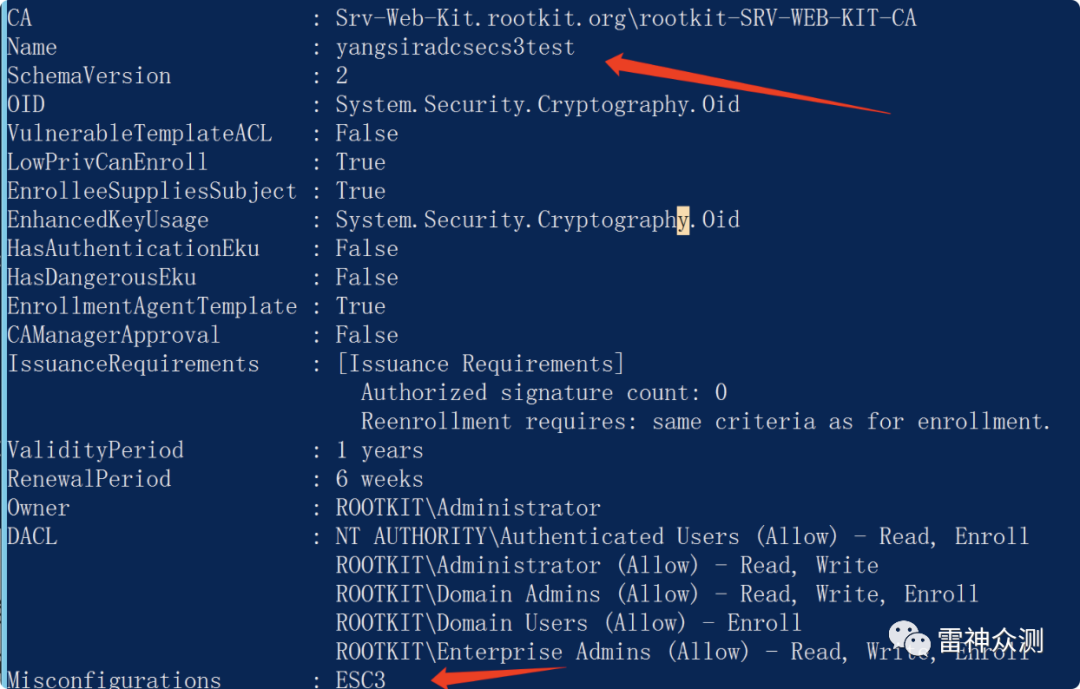The height and width of the screenshot is (689, 1080).
Task: Click the EnrolleeSuppliesSubject True value
Action: click(x=360, y=192)
